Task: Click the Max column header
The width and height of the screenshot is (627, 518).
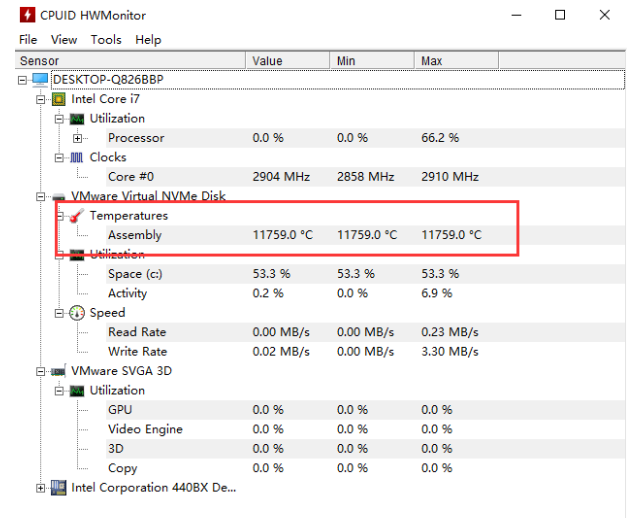Action: (456, 61)
